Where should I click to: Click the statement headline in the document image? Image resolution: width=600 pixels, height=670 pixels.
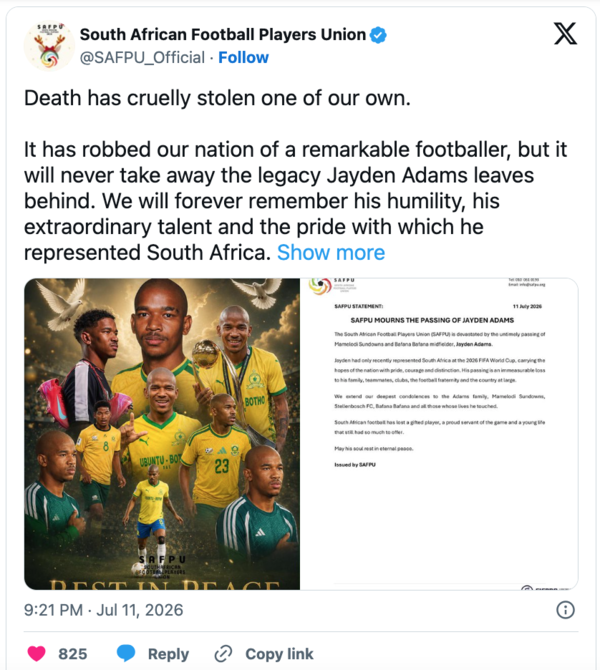432,320
